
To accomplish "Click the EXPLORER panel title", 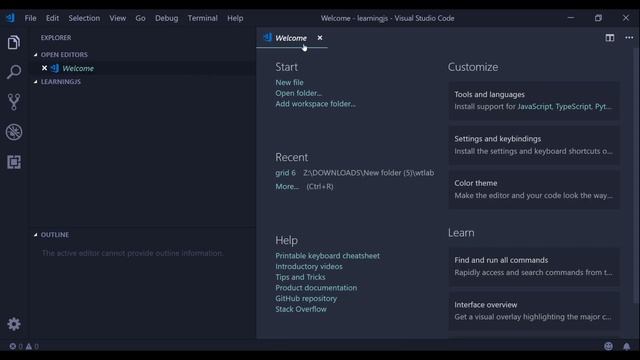I will 56,38.
